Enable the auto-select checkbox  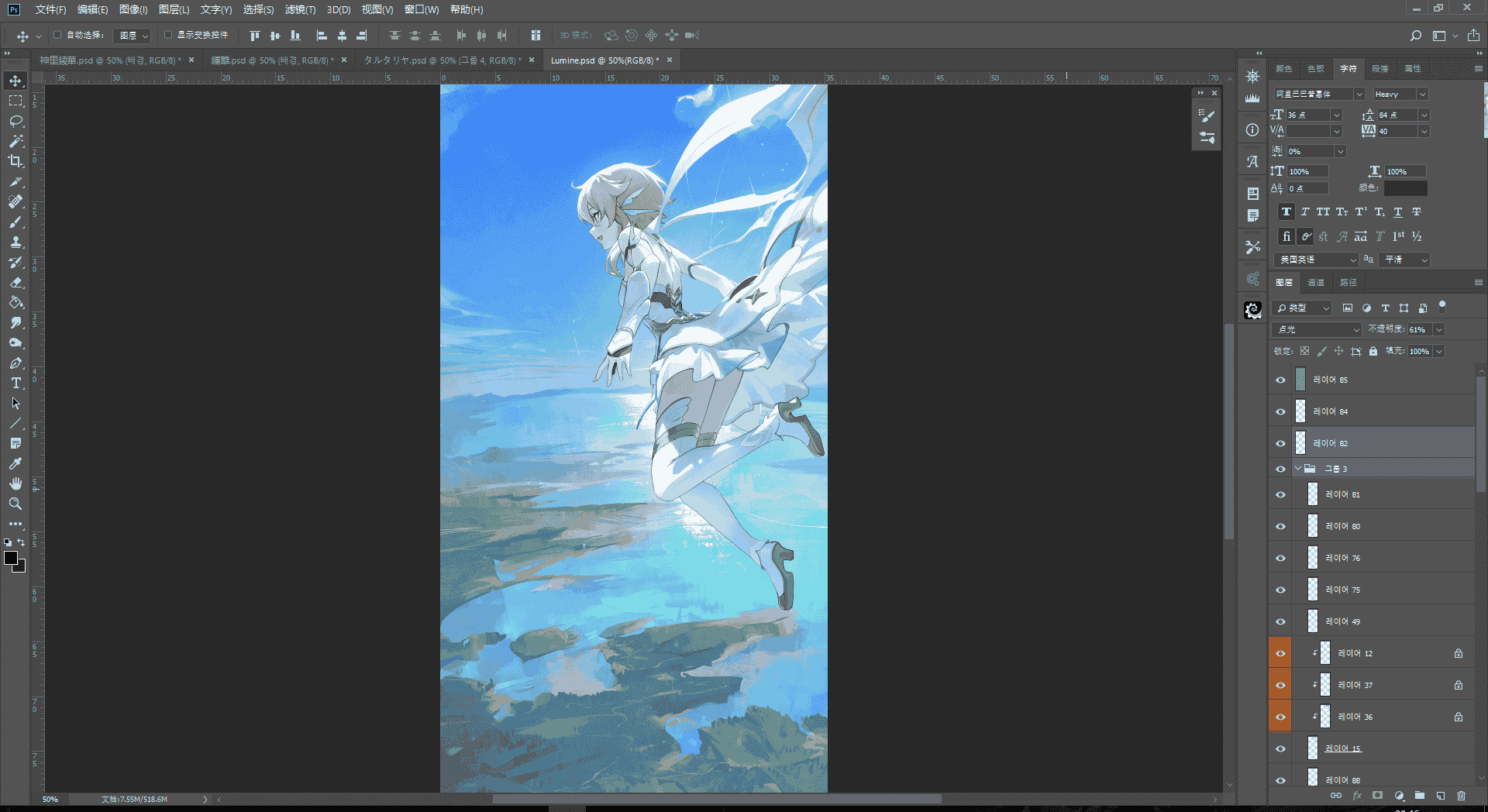[x=57, y=35]
